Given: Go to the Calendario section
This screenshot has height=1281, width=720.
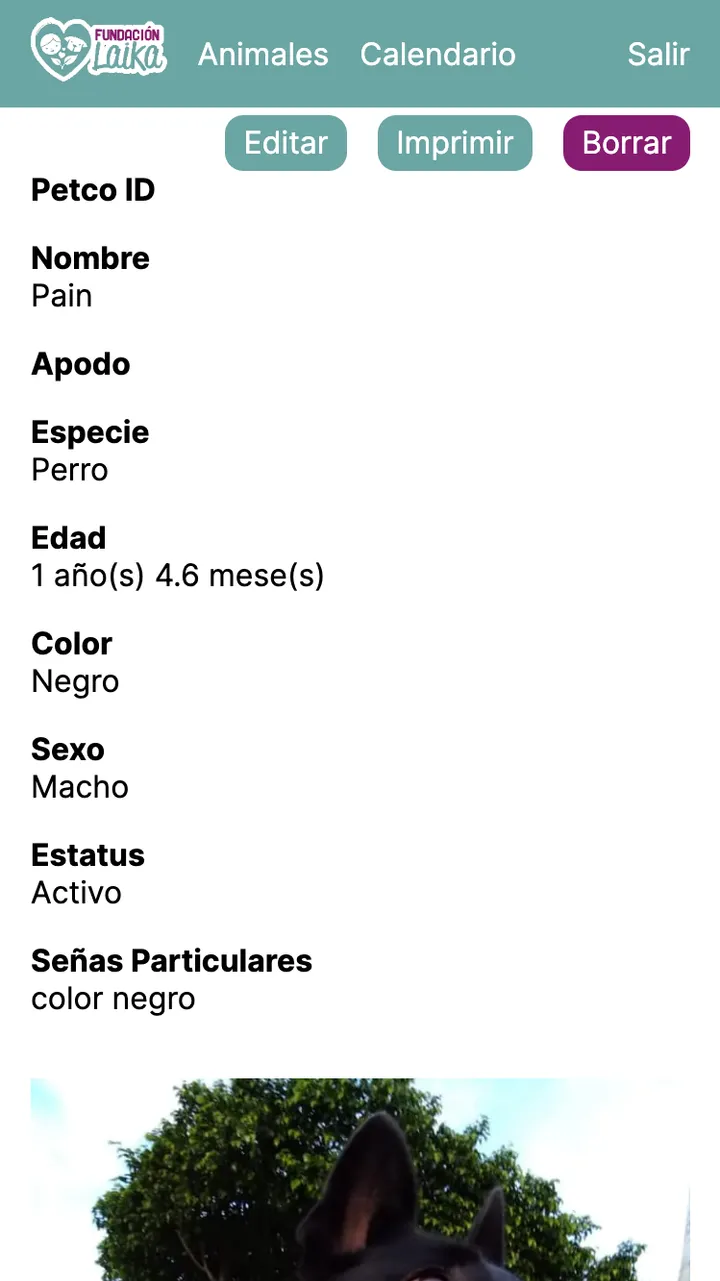Looking at the screenshot, I should [x=438, y=54].
